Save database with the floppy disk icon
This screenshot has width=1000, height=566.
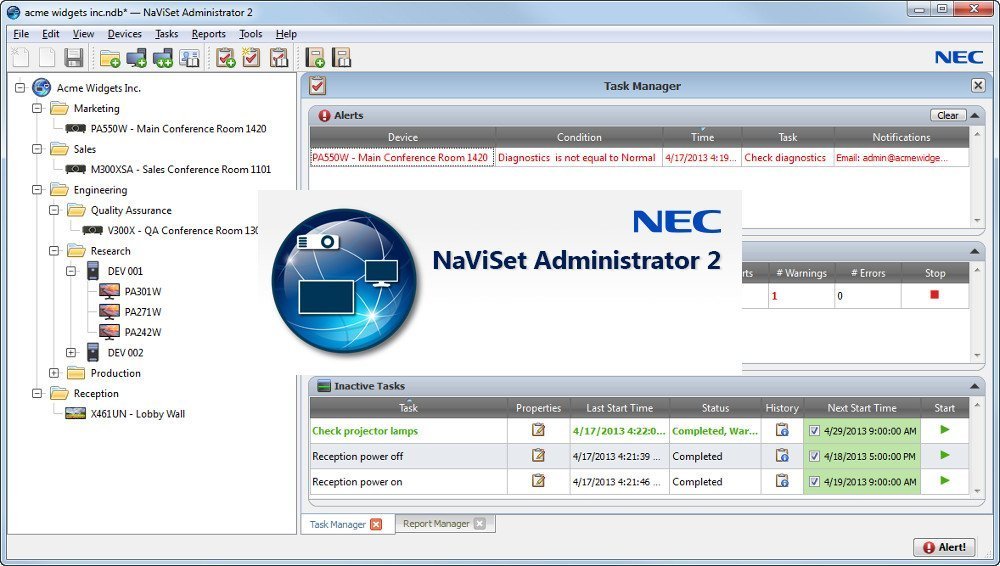(74, 57)
